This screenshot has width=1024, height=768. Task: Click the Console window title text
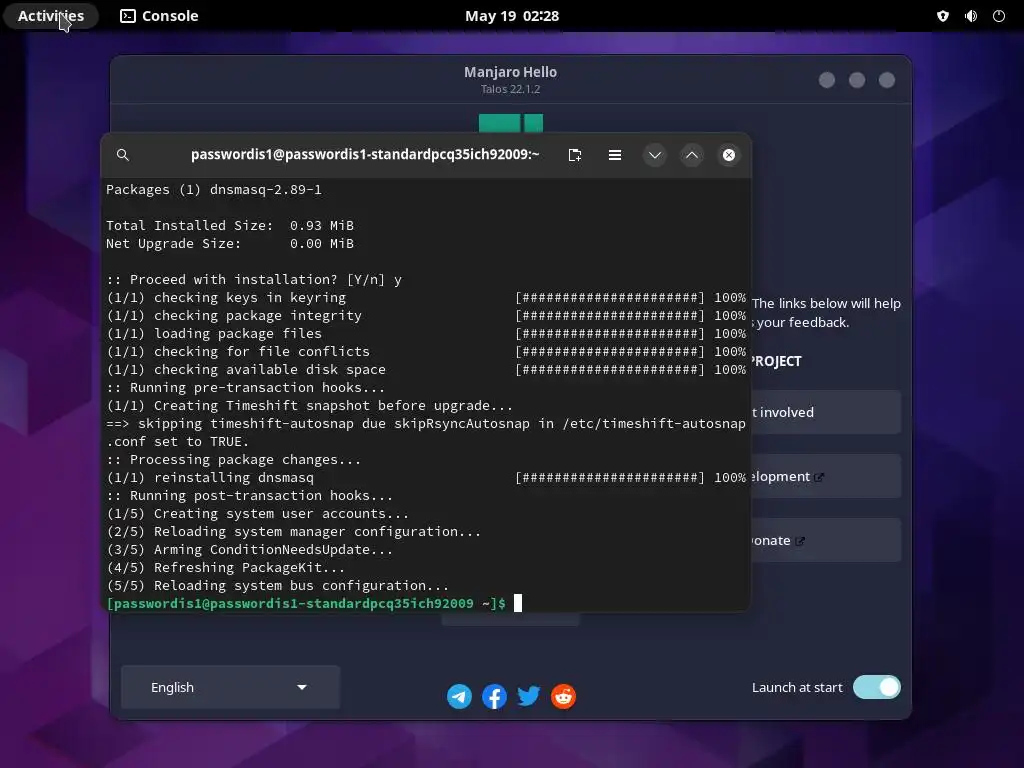click(x=365, y=154)
